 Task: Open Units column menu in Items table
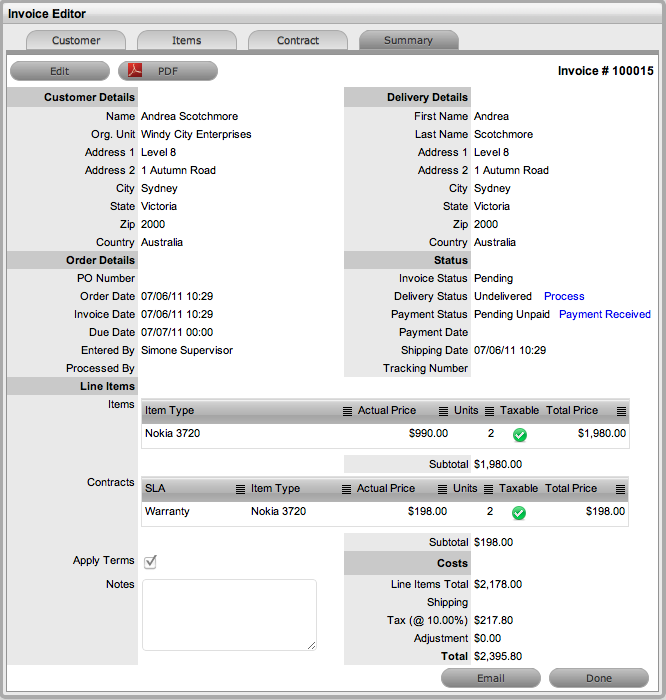(x=489, y=411)
